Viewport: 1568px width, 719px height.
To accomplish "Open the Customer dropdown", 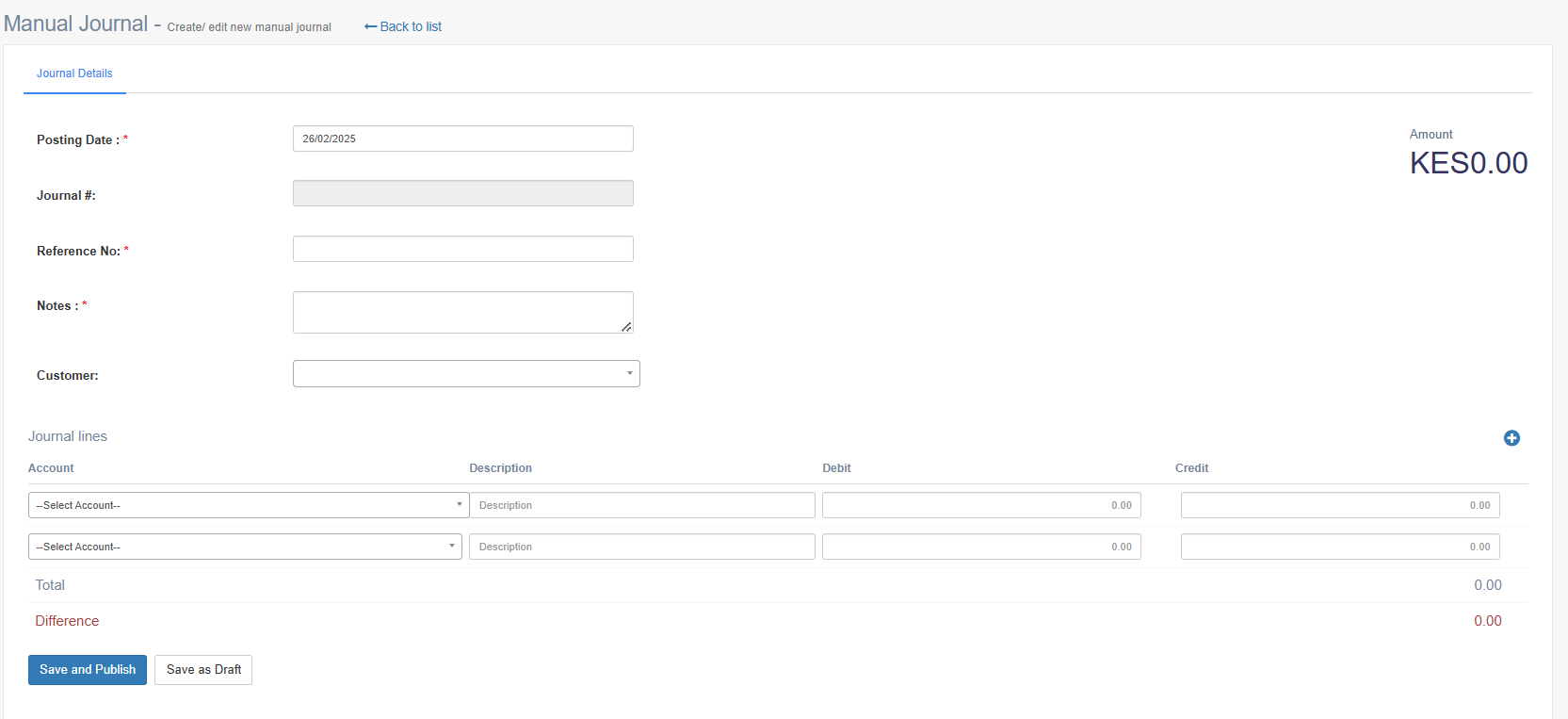I will 466,374.
